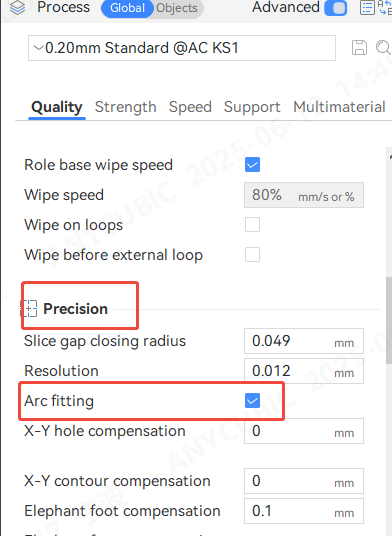Click the compare presets icon at top right
The height and width of the screenshot is (536, 392).
[x=385, y=8]
